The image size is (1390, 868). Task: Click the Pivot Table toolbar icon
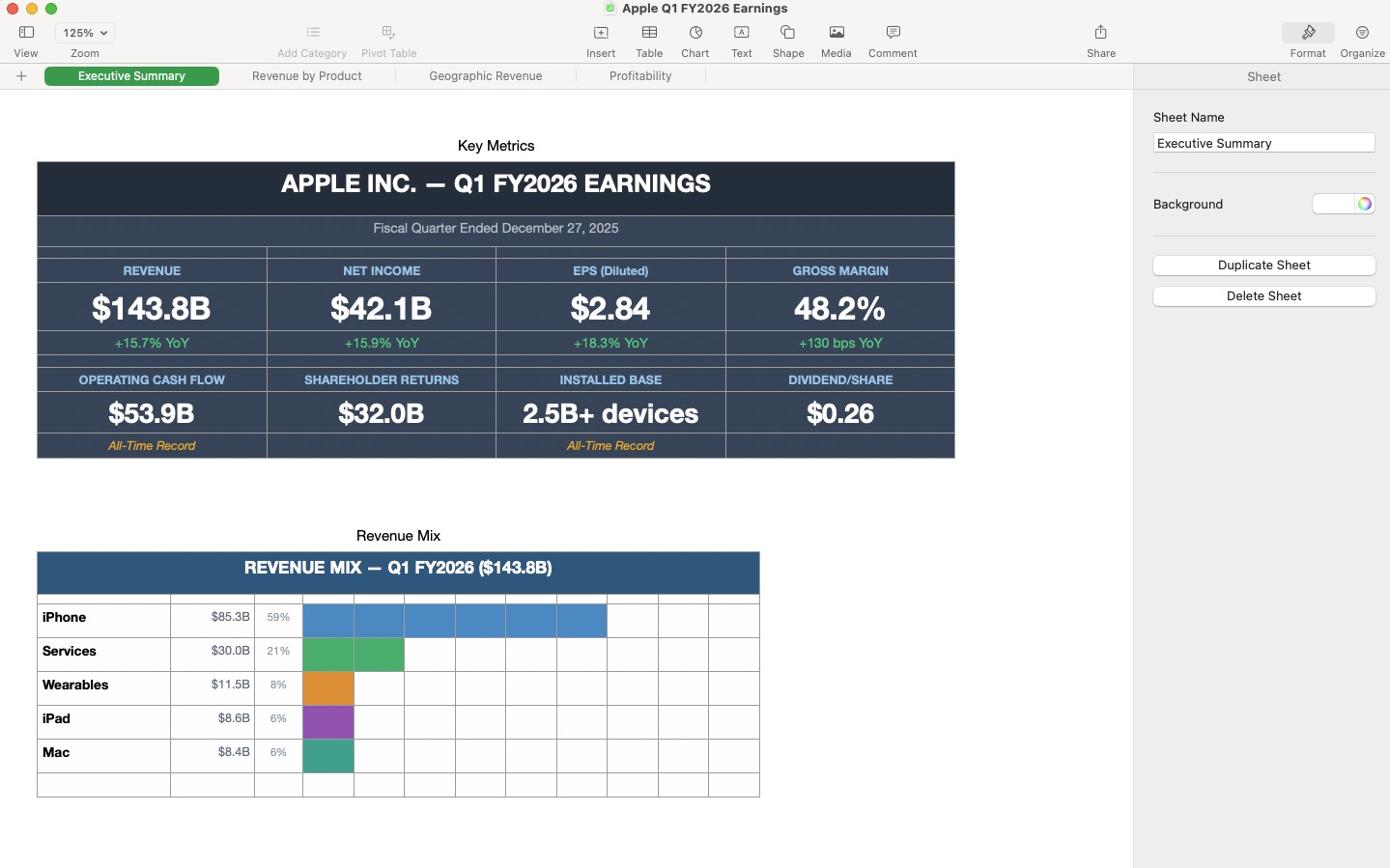click(x=388, y=33)
